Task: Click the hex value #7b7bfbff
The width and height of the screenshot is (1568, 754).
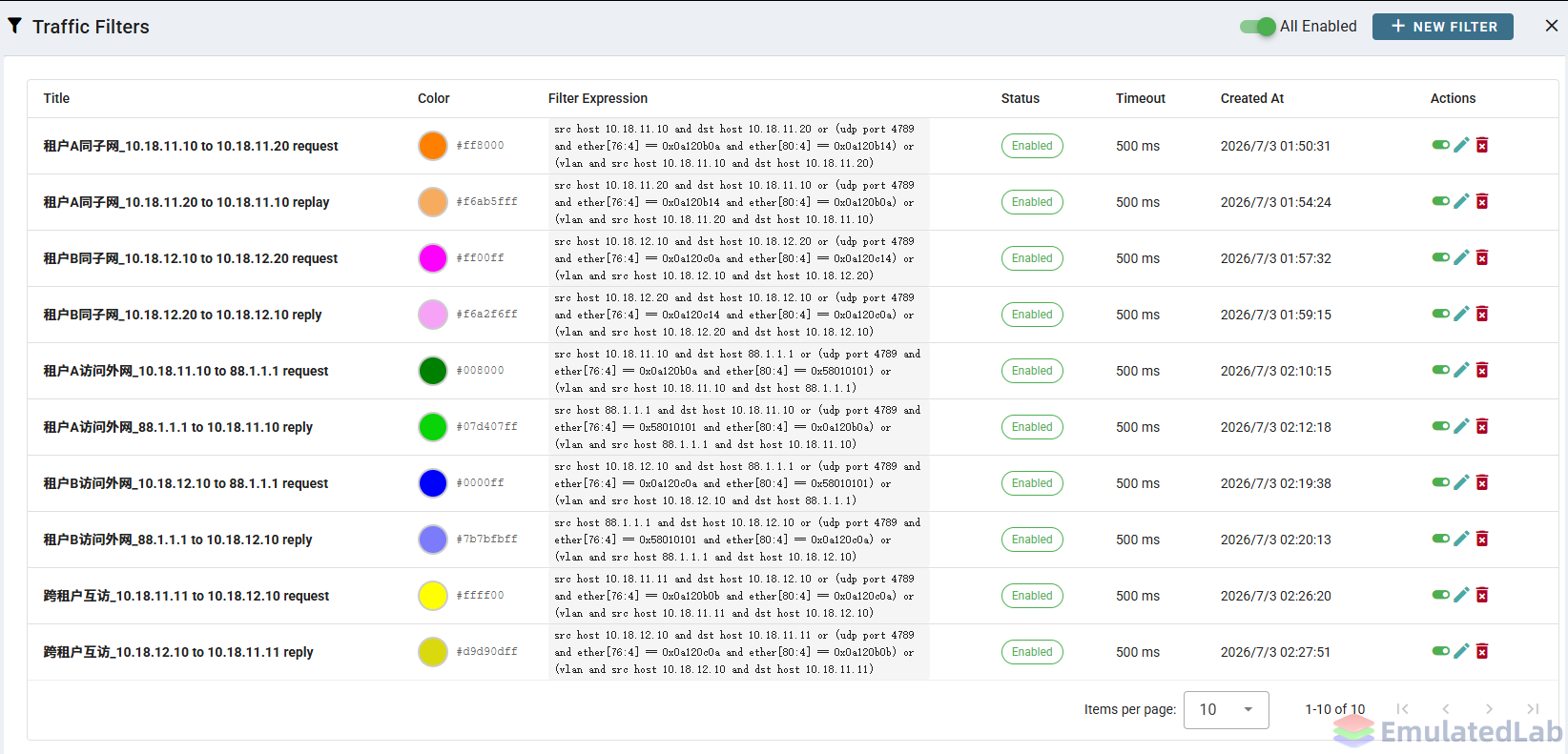Action: click(x=486, y=540)
